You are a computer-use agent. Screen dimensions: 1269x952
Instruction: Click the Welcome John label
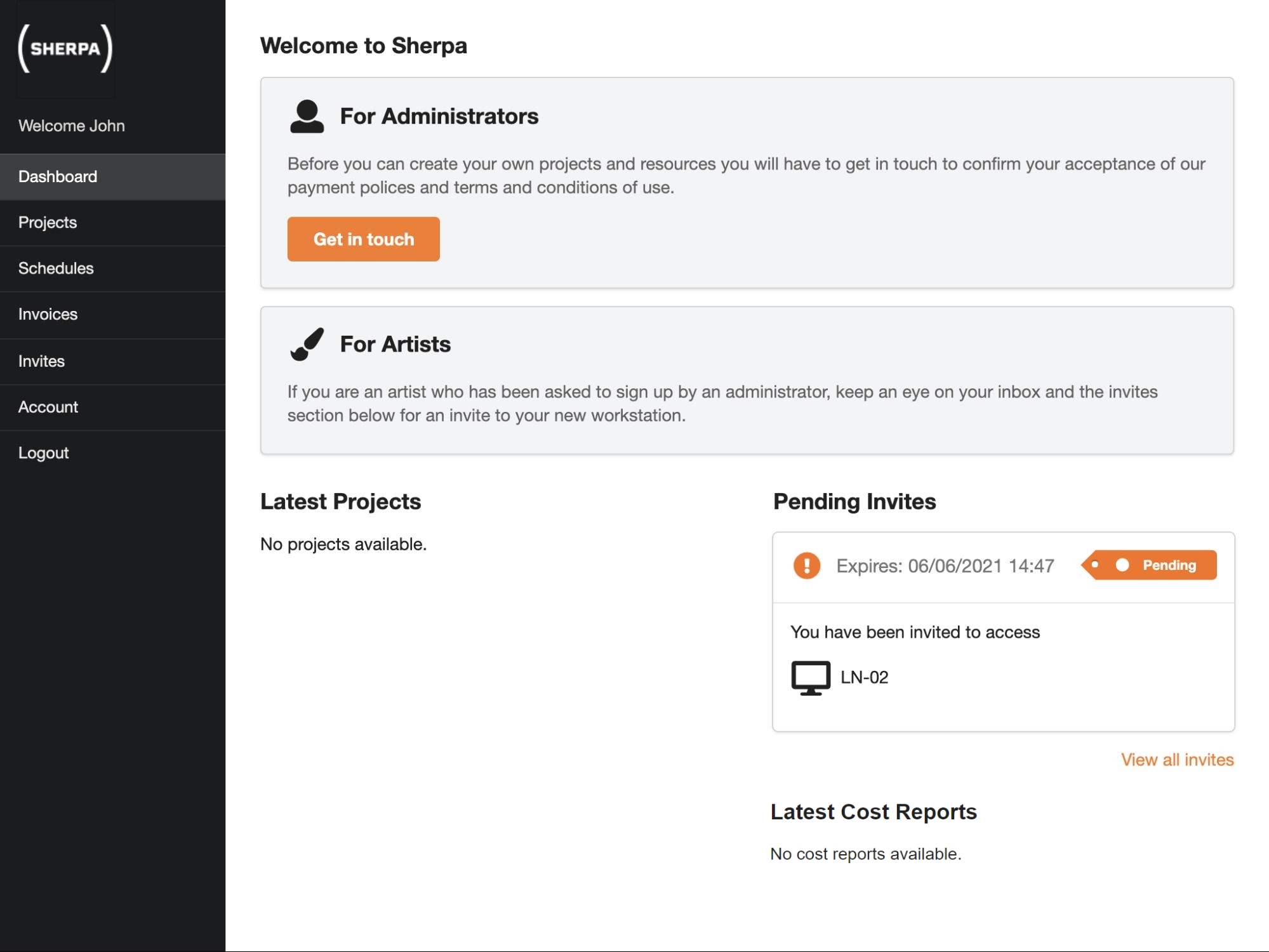tap(72, 125)
